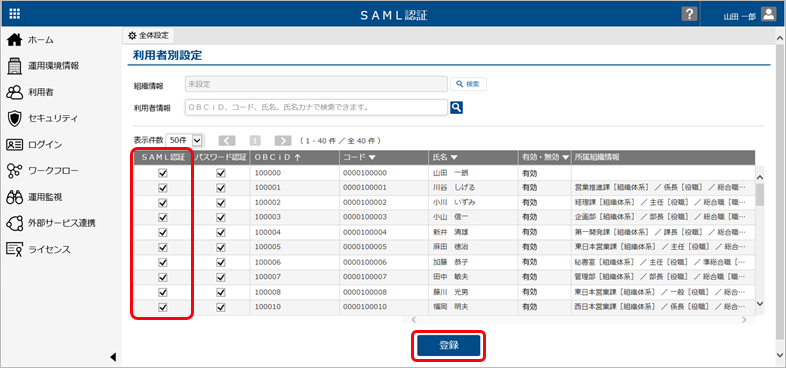
Task: Go to previous page arrow
Action: [227, 140]
